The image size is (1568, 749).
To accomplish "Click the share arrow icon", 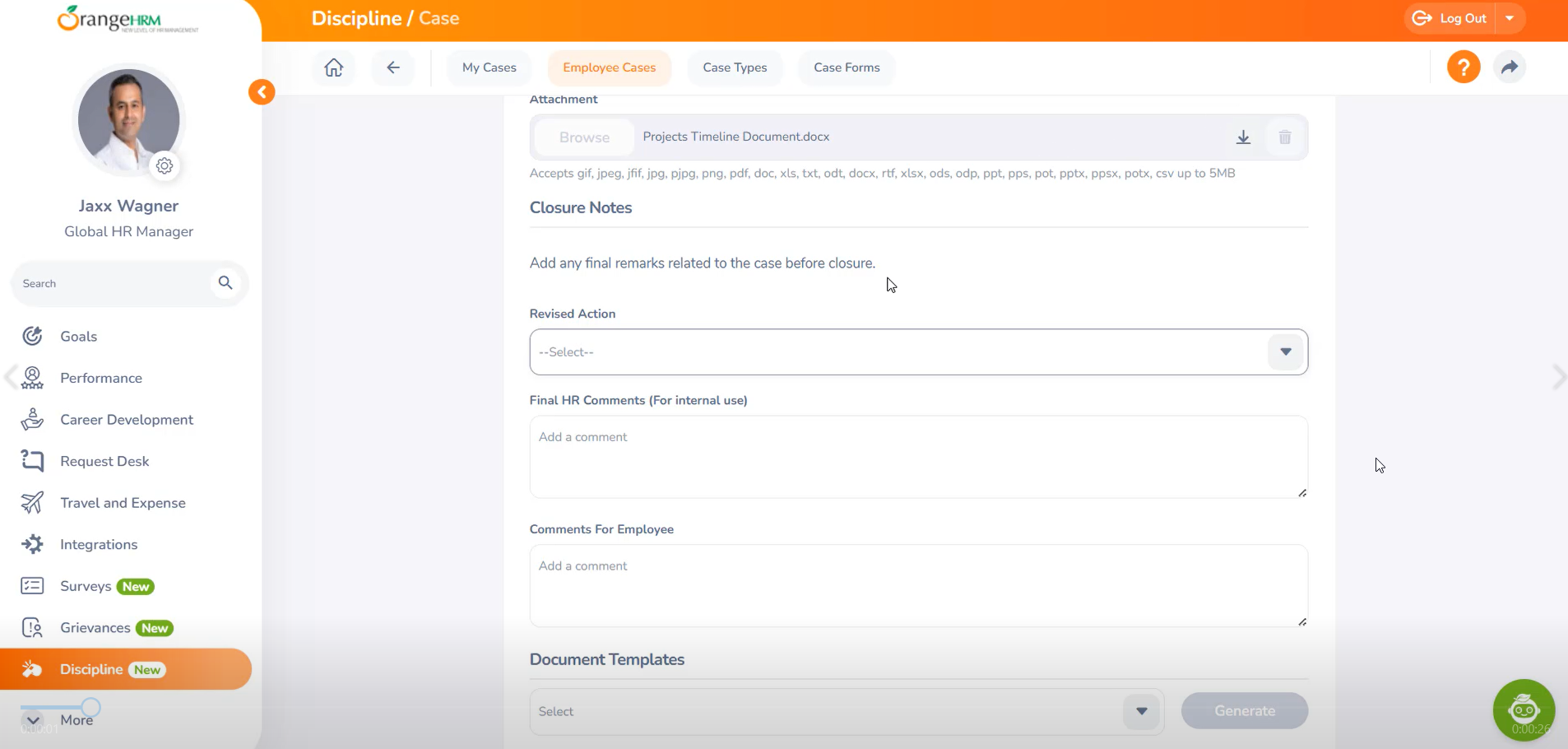I will (1509, 67).
